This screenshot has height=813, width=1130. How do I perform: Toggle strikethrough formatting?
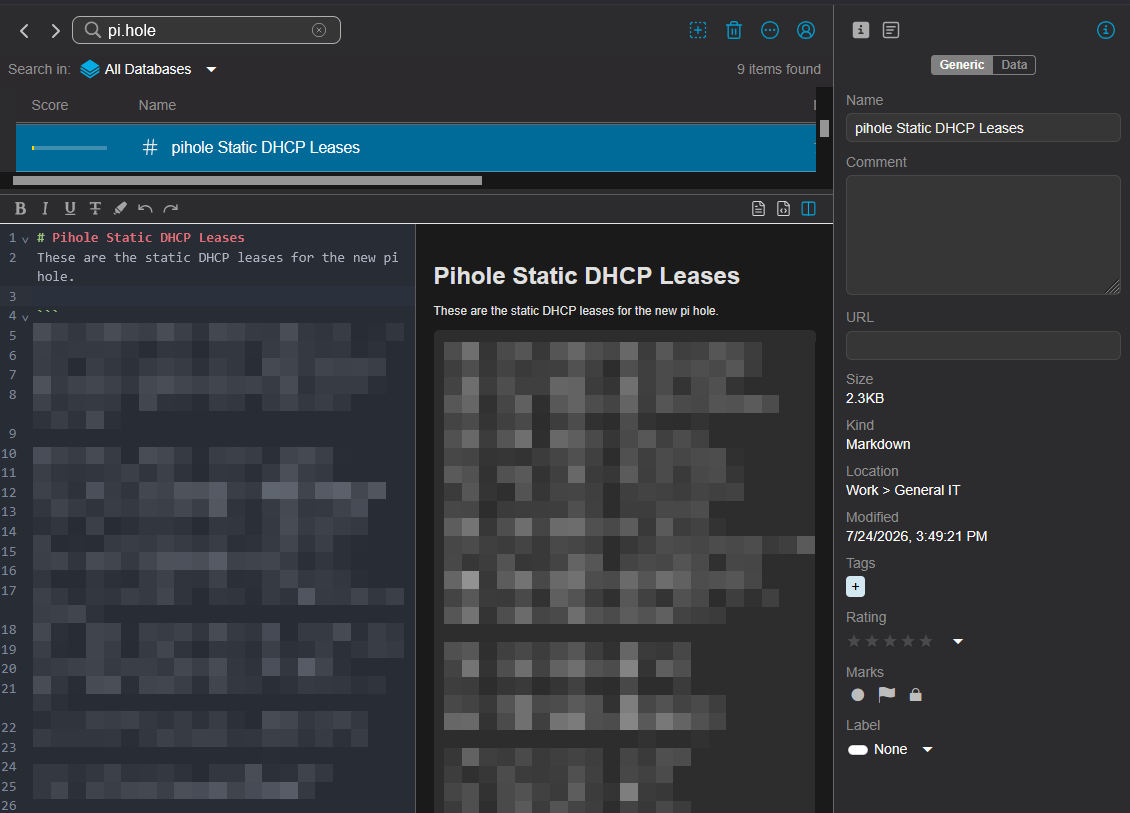(95, 208)
